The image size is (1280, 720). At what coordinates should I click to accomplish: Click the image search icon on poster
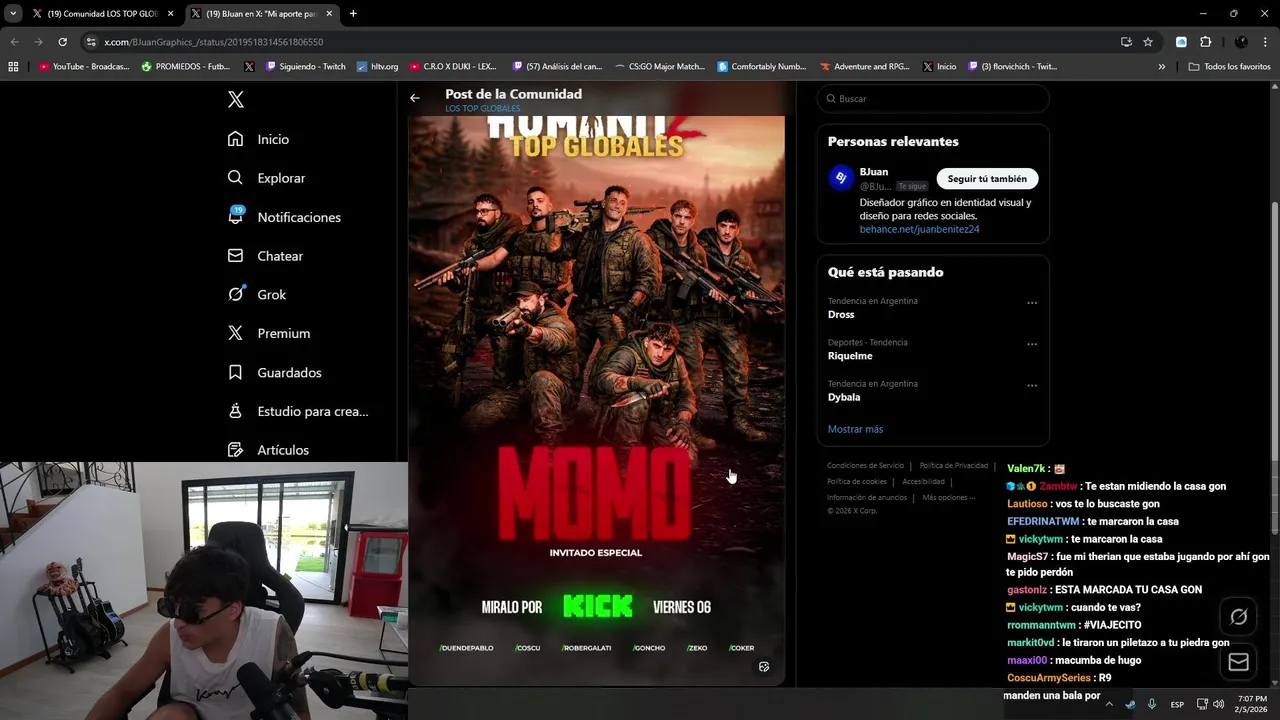[x=764, y=667]
